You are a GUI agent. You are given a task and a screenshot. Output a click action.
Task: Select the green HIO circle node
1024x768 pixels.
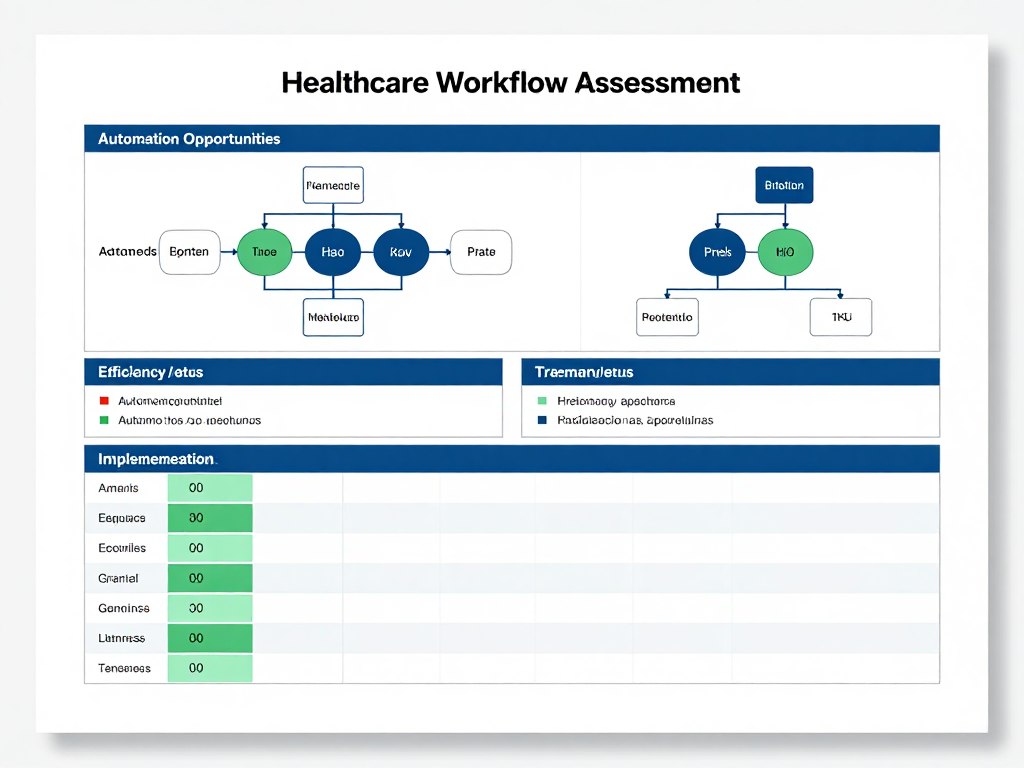pyautogui.click(x=786, y=252)
